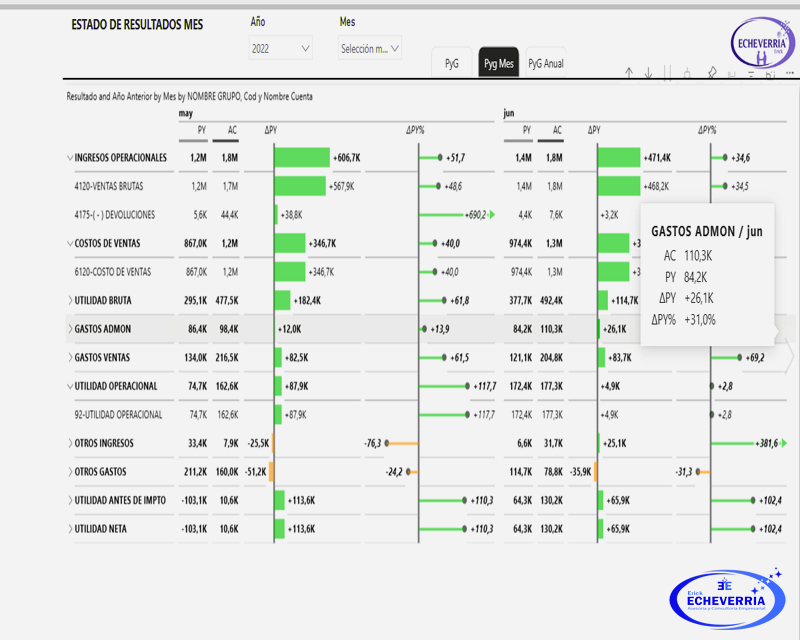
Task: Click the expand all levels fork icon
Action: pos(688,72)
